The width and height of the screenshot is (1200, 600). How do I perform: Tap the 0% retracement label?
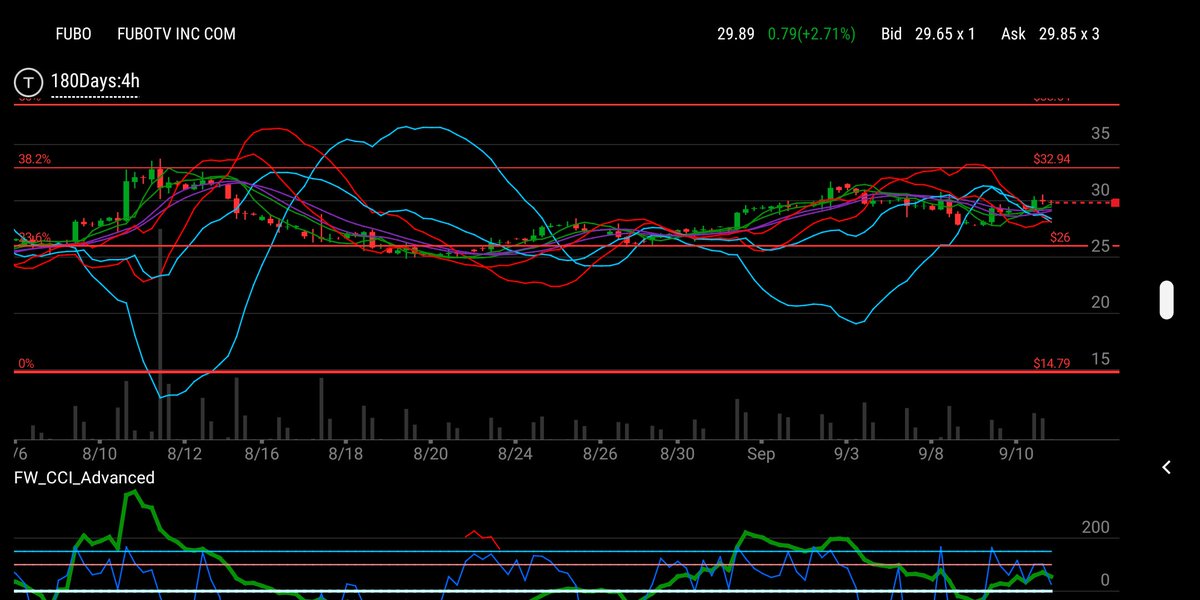tap(26, 364)
